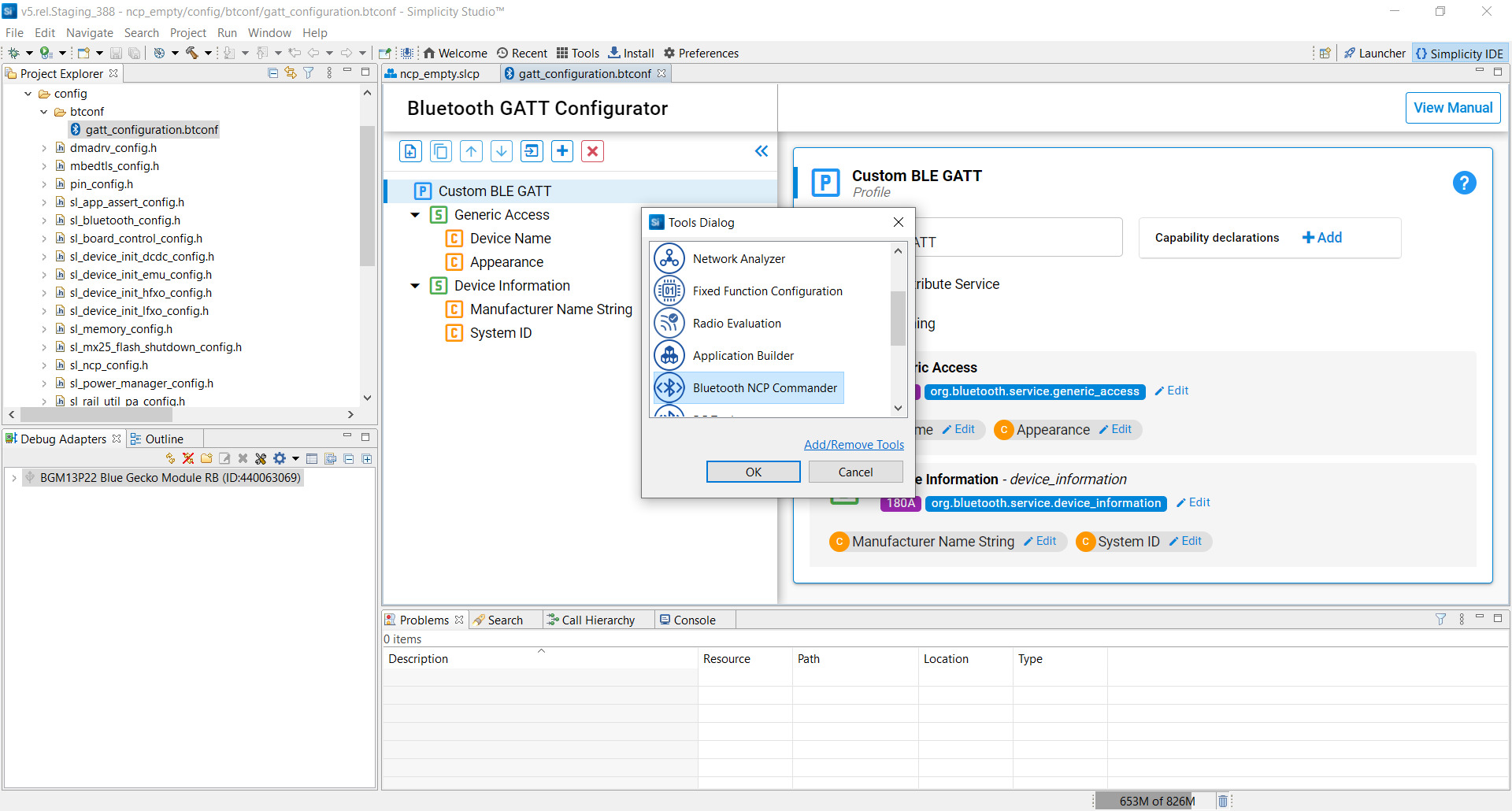
Task: Switch to the Console tab
Action: point(694,620)
